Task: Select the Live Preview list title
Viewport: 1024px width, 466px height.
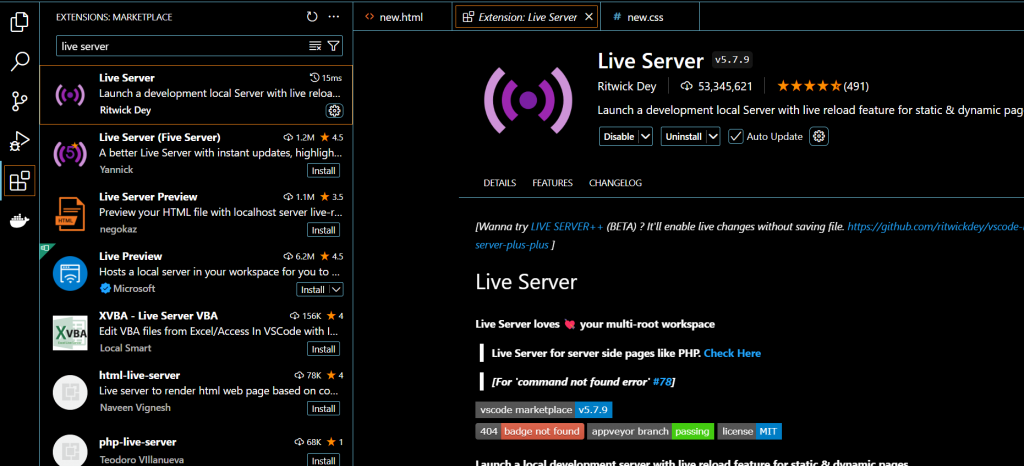Action: tap(131, 256)
